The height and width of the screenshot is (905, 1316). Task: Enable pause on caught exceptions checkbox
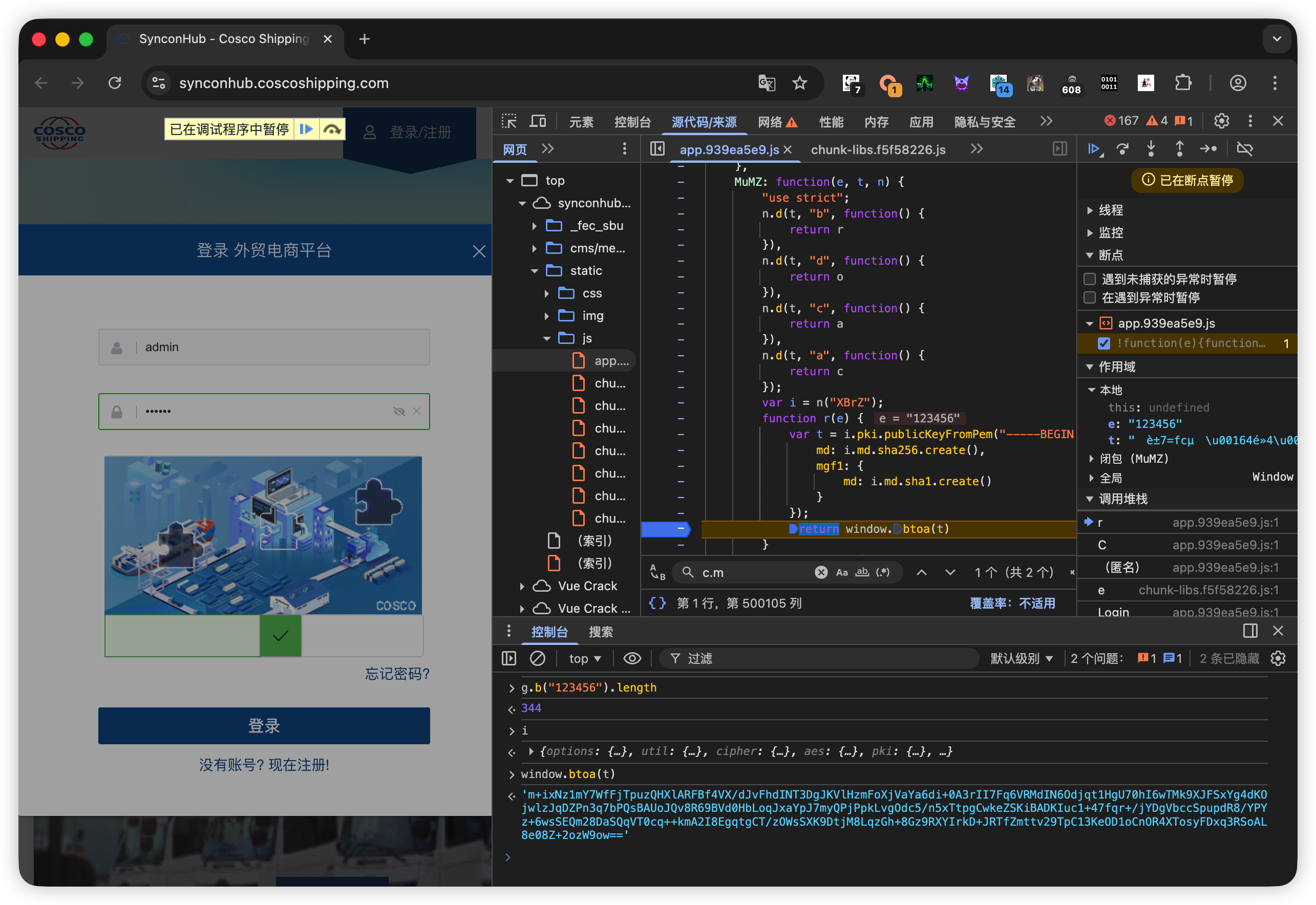[1089, 298]
